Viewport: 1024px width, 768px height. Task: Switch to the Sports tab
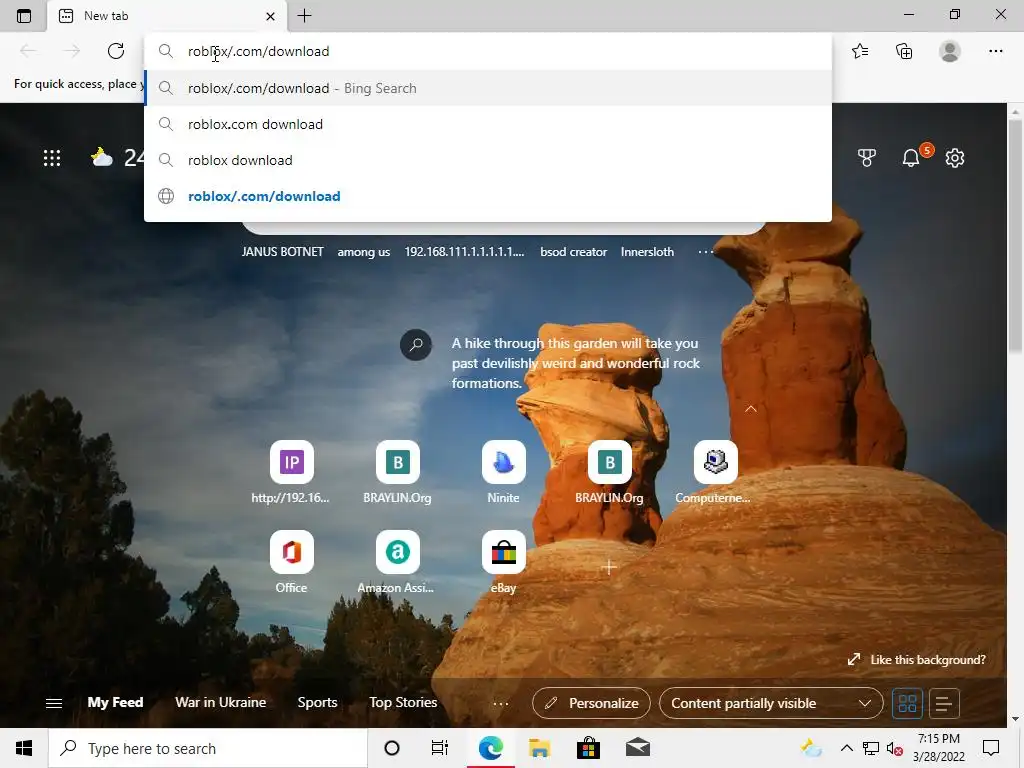point(317,703)
